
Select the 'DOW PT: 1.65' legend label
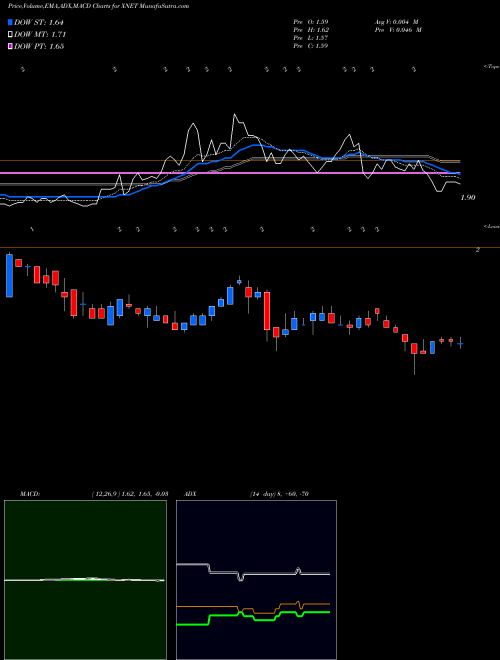click(39, 46)
